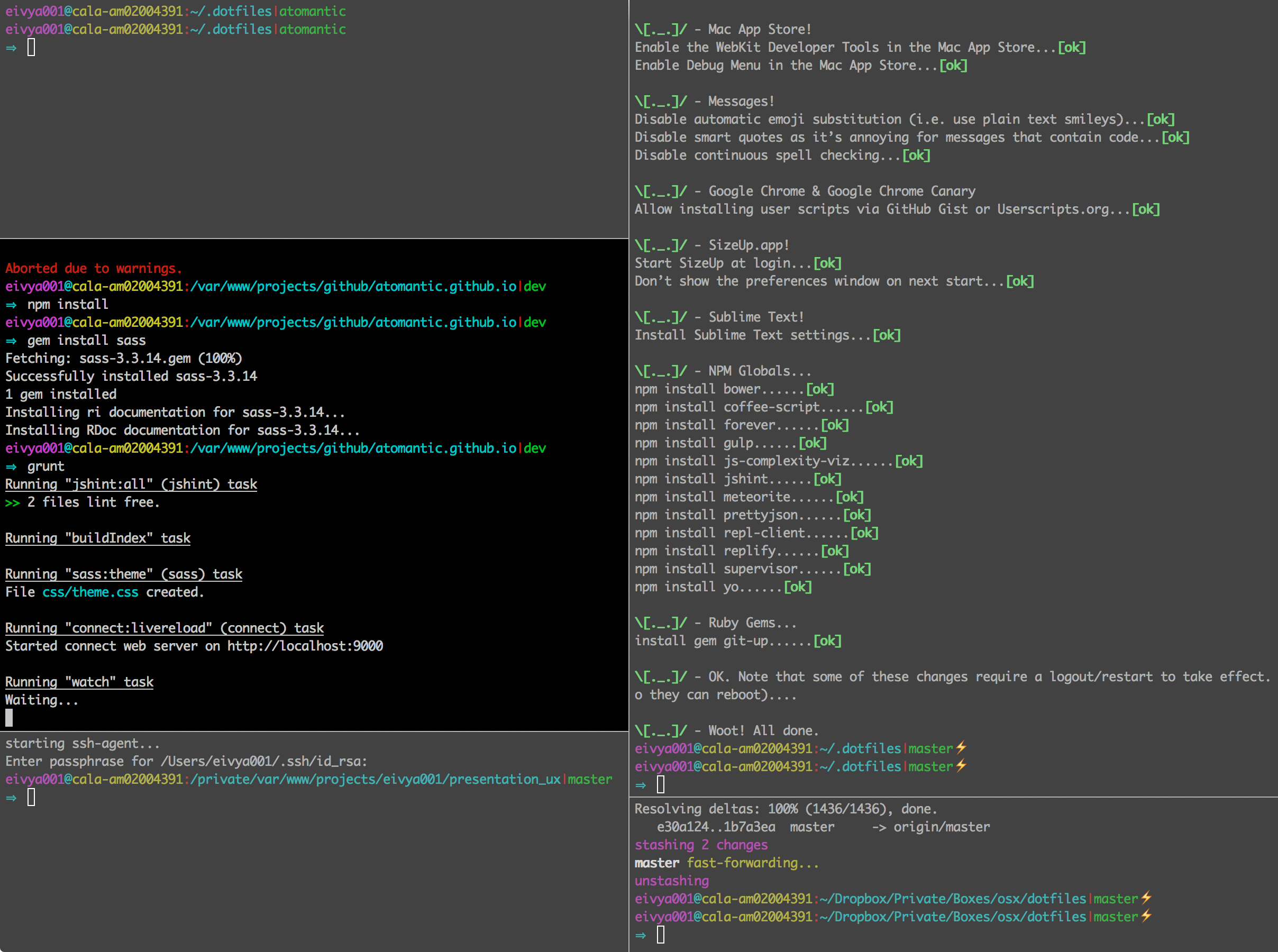Click the divider above 'starting ssh-agent...'
The image size is (1278, 952).
point(314,731)
